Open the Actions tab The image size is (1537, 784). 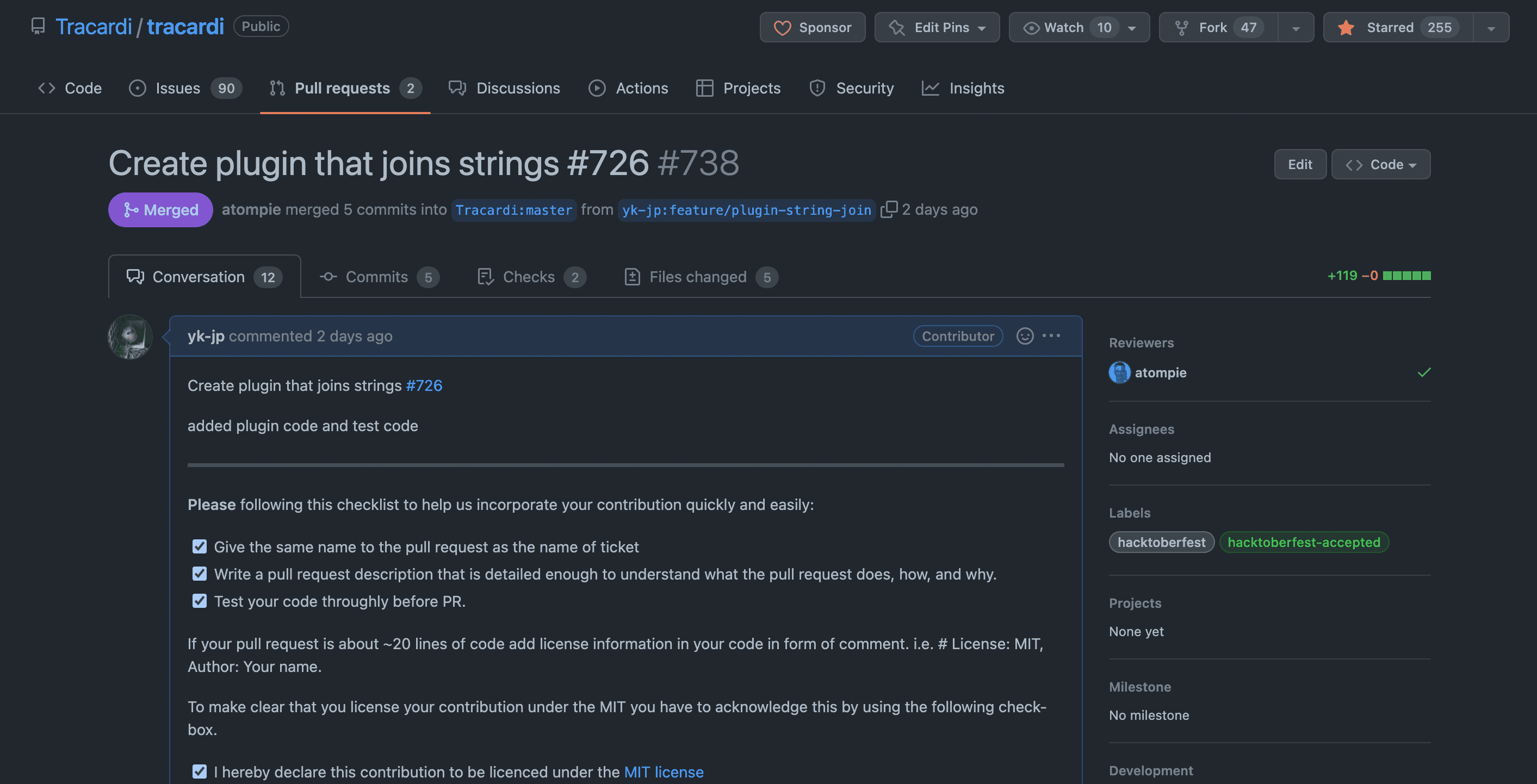(x=628, y=88)
